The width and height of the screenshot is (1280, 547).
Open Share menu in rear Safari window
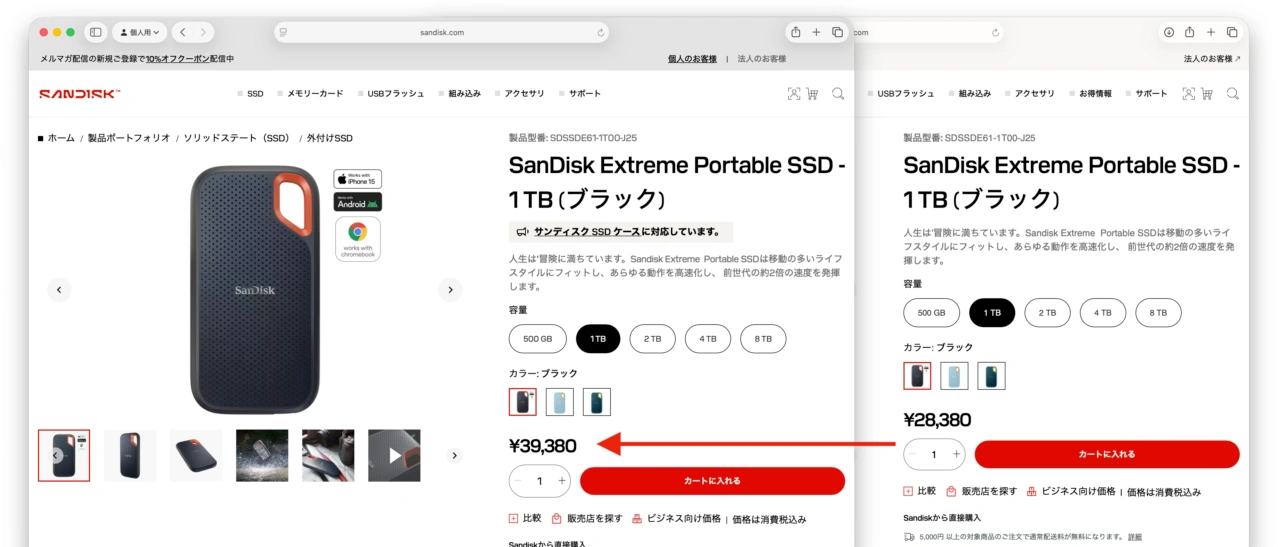(x=1190, y=32)
